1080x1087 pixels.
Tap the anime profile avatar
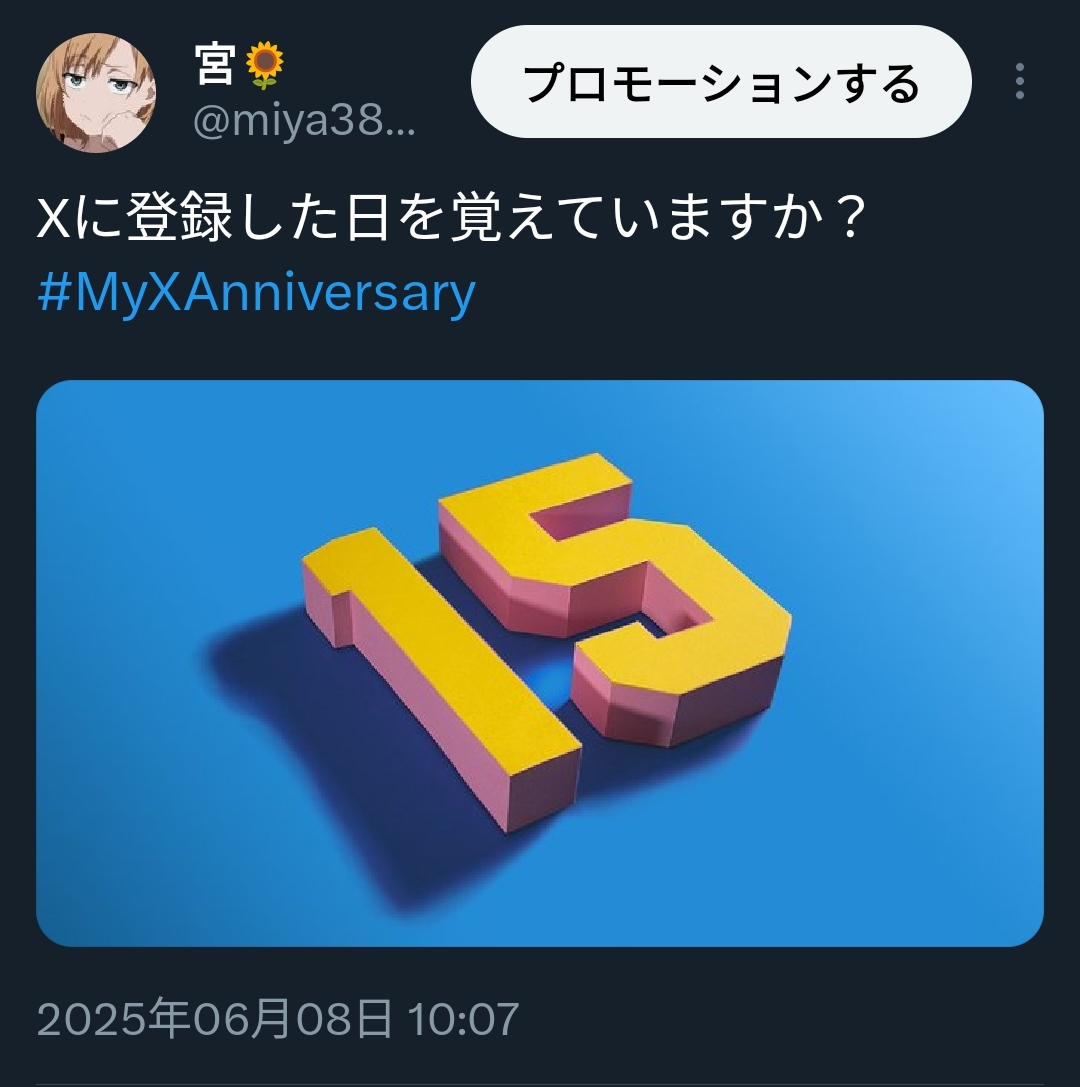[x=96, y=92]
